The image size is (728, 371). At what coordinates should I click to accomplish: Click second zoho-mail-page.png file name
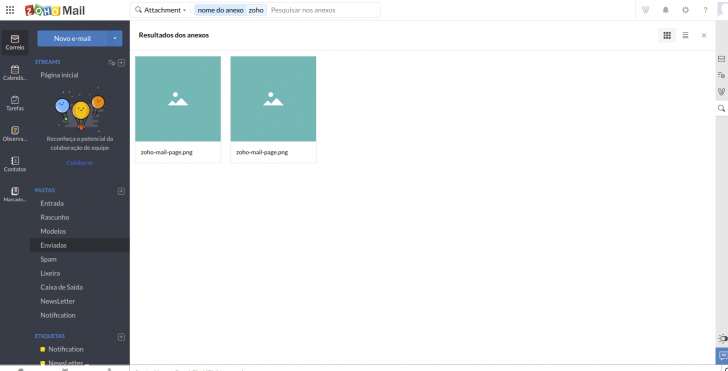262,152
